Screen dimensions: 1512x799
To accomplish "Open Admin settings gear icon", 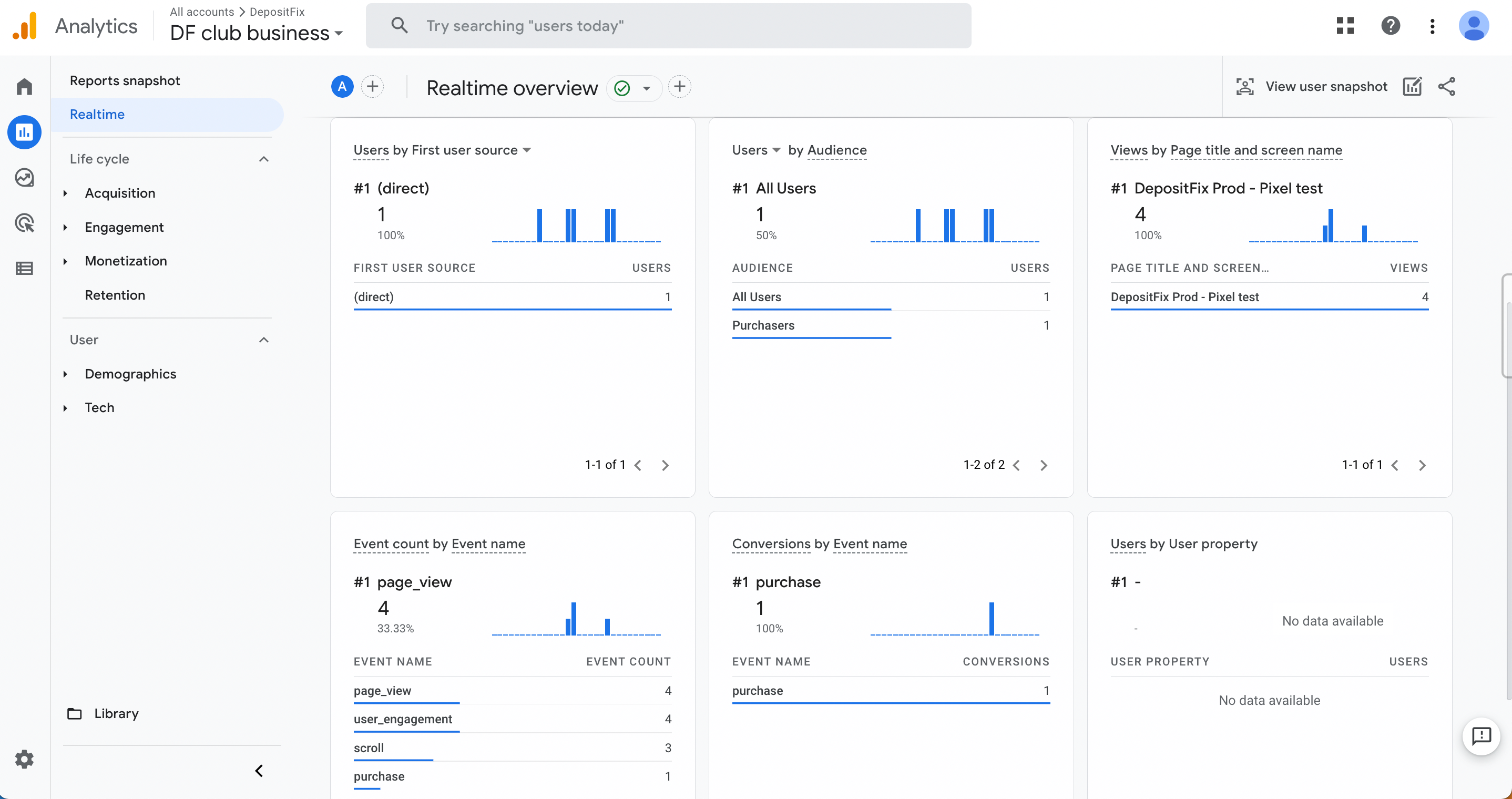I will pos(24,759).
